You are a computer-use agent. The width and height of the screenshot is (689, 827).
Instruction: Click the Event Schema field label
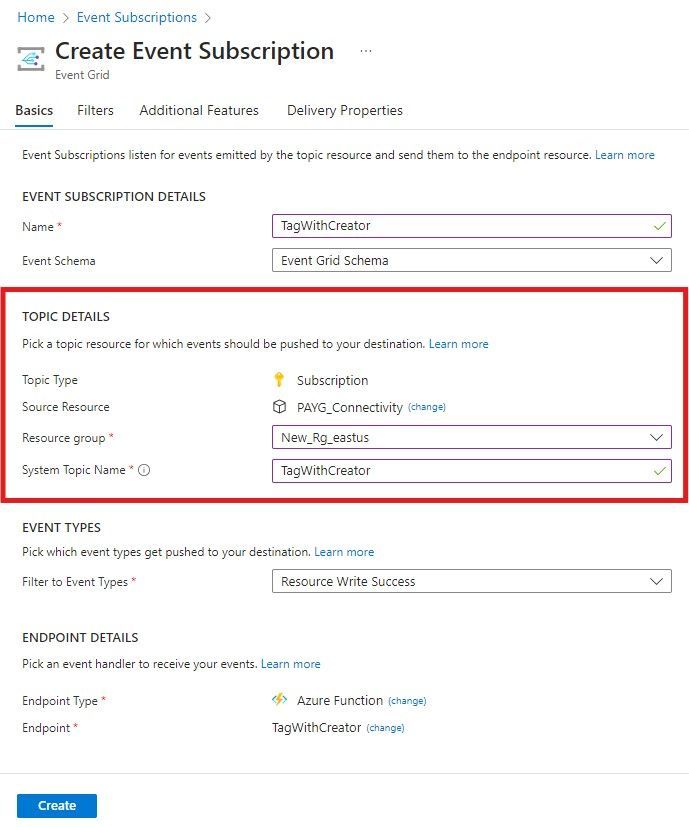(x=59, y=261)
